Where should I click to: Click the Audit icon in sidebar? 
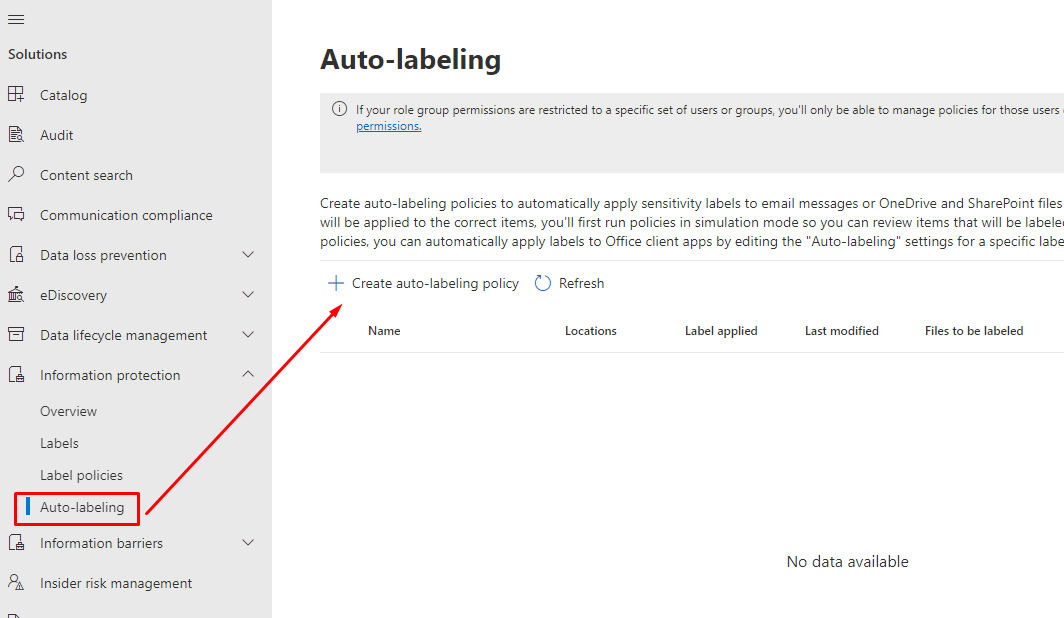[16, 135]
